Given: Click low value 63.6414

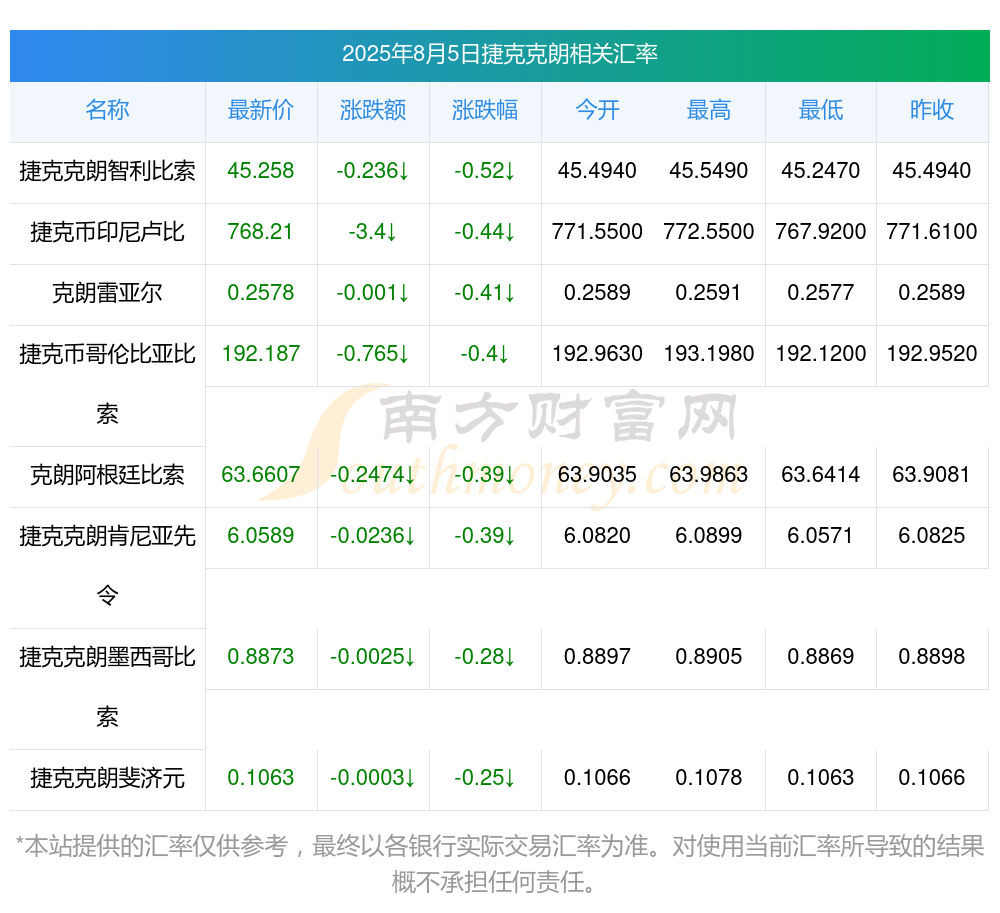Looking at the screenshot, I should (x=821, y=474).
